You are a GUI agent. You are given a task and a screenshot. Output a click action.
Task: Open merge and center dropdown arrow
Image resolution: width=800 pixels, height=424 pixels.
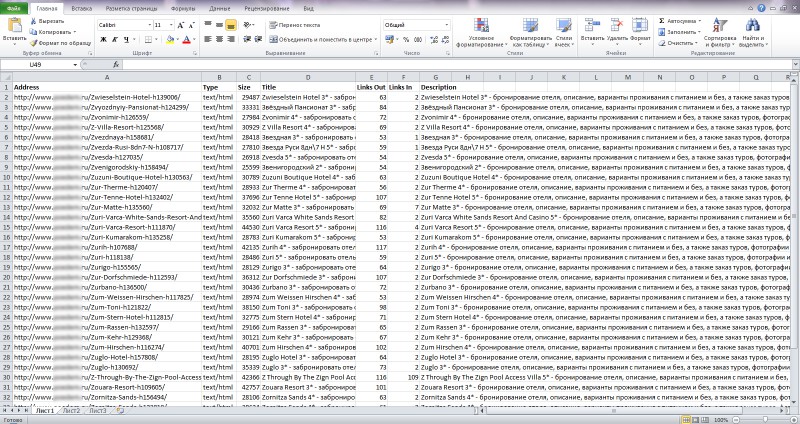pos(376,39)
